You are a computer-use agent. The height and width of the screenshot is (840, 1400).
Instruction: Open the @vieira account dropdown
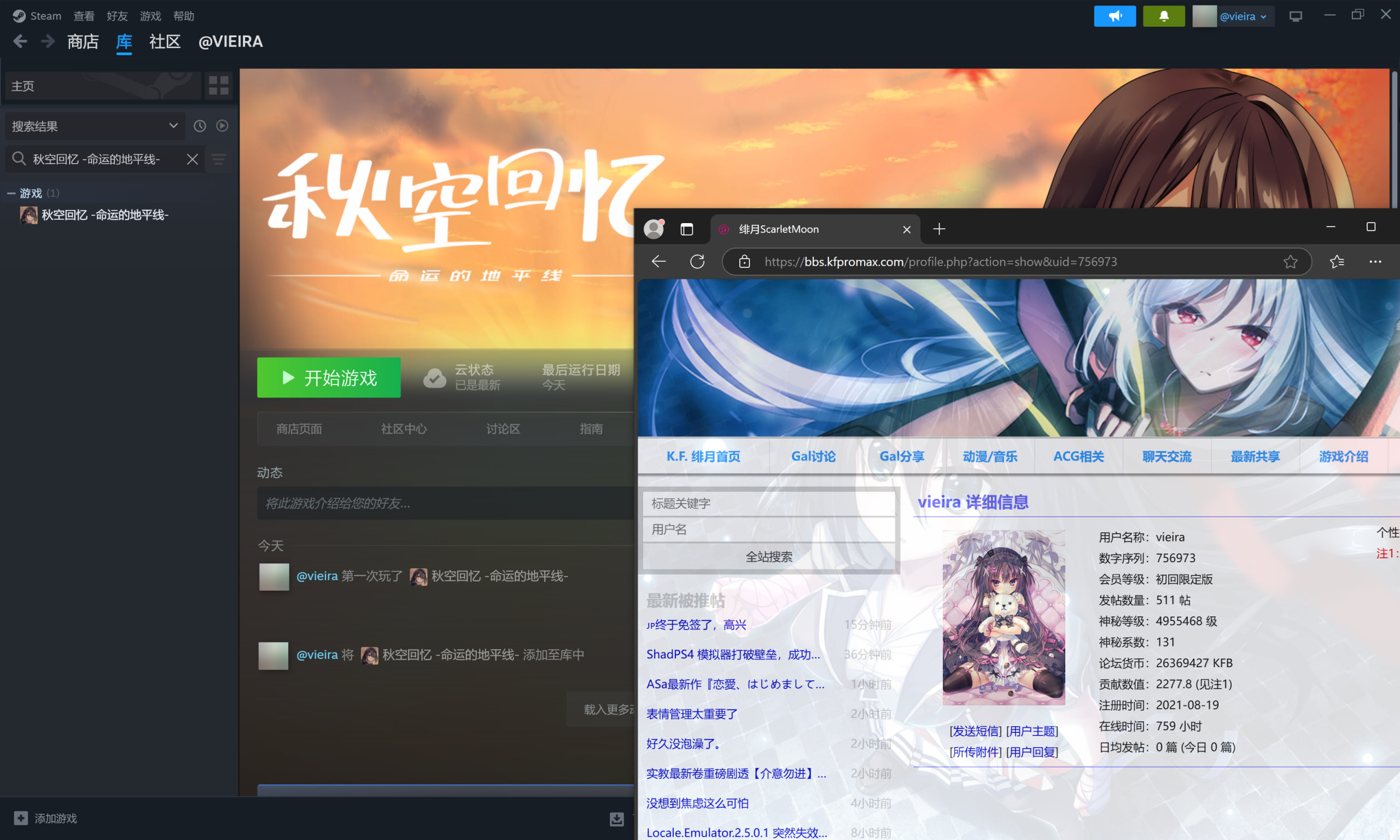(1242, 16)
